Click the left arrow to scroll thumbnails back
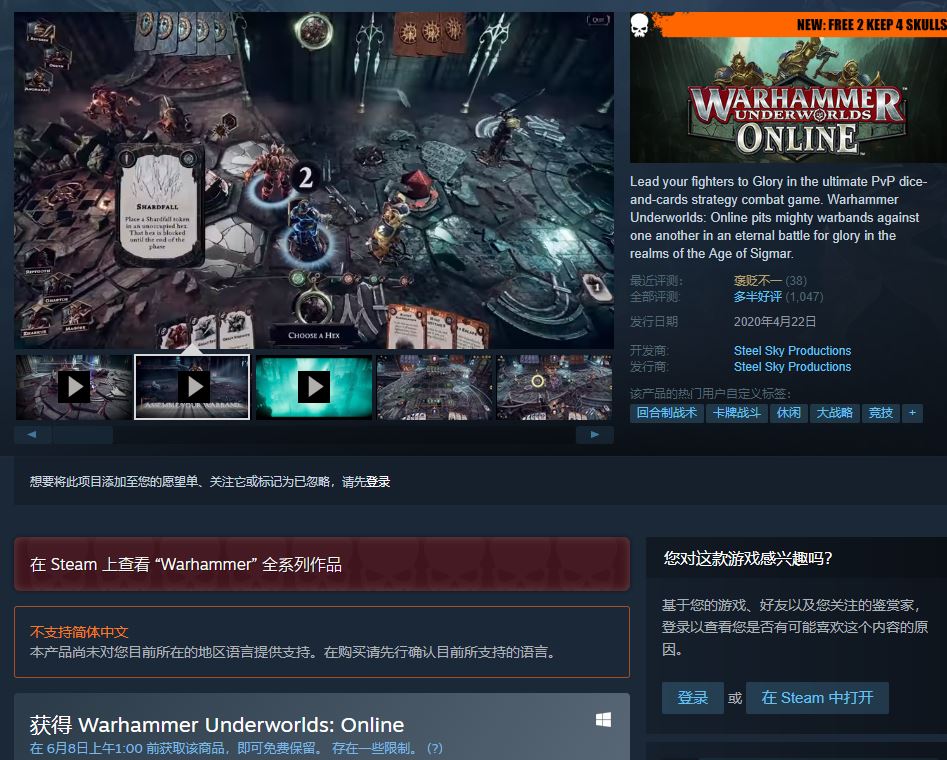The width and height of the screenshot is (947, 760). [x=32, y=434]
